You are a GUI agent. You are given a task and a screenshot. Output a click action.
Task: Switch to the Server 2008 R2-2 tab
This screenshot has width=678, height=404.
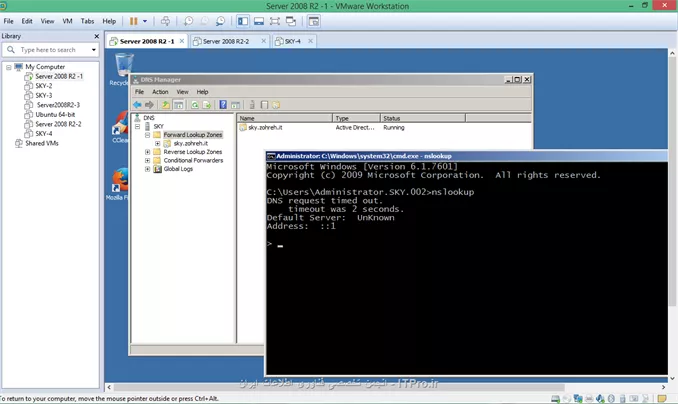click(x=229, y=41)
